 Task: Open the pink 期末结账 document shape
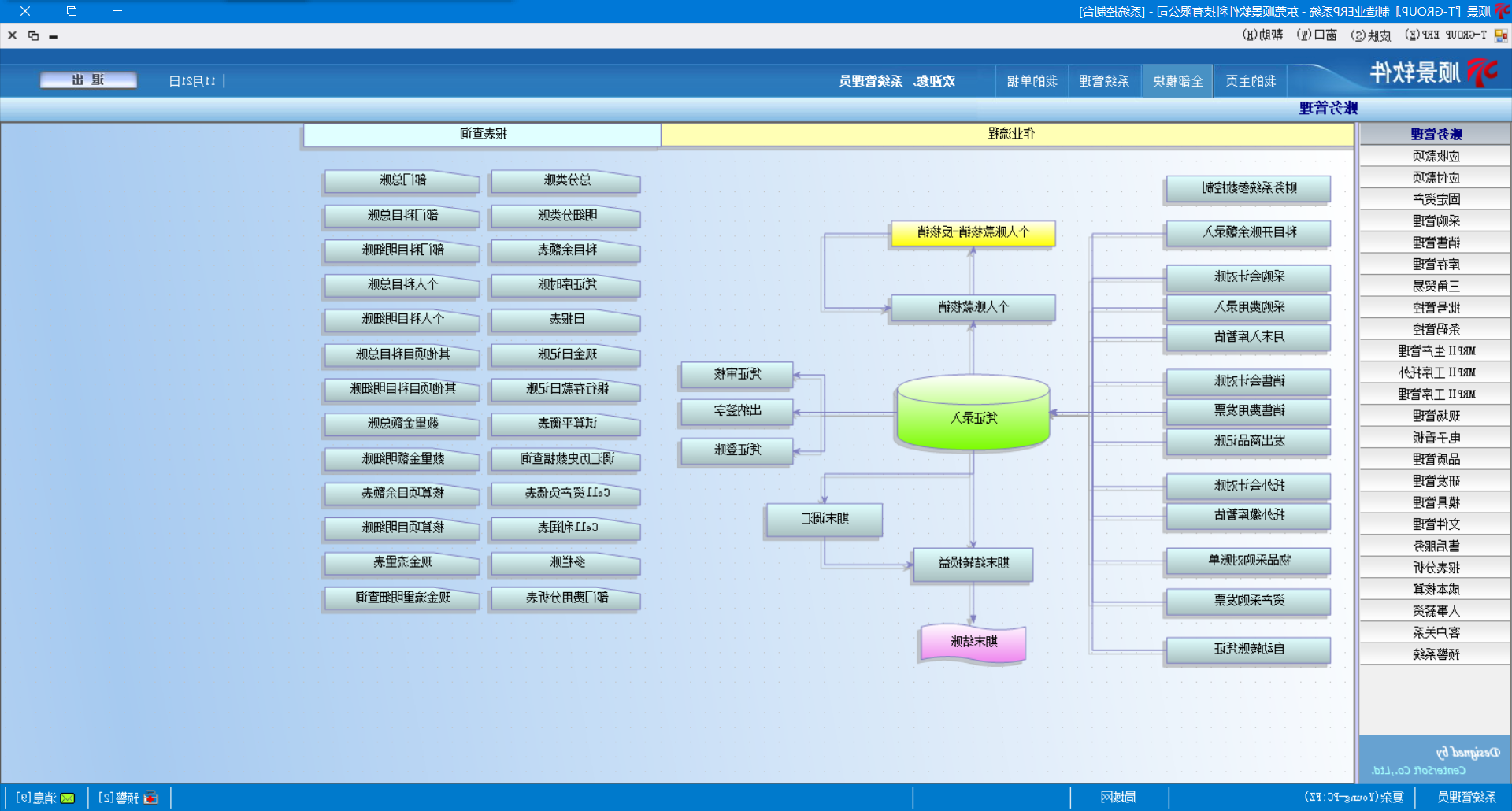(973, 643)
